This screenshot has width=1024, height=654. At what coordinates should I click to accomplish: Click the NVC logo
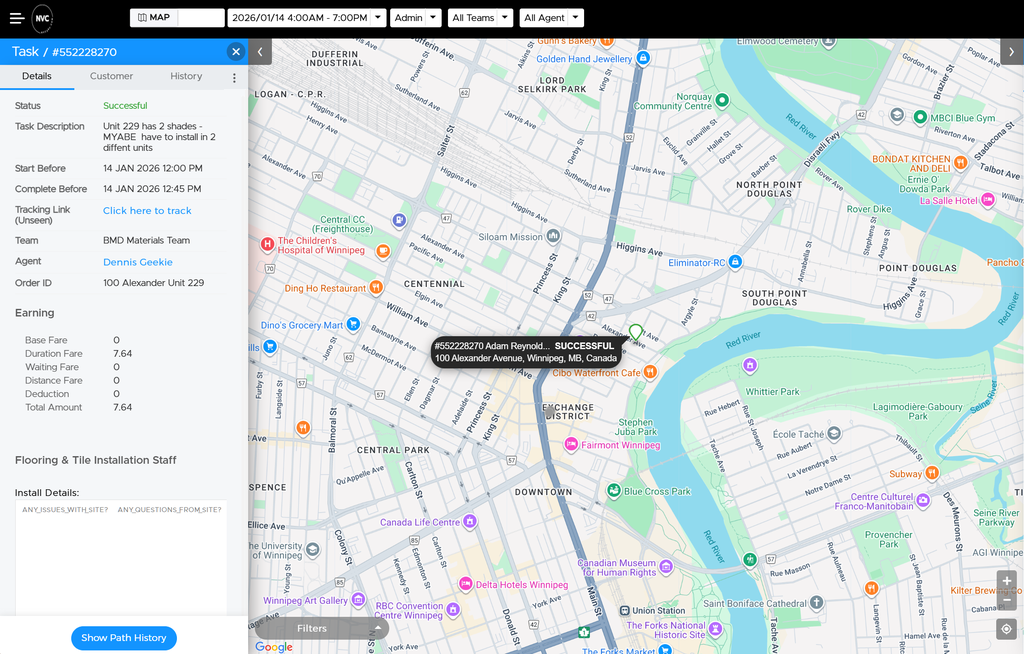(42, 18)
